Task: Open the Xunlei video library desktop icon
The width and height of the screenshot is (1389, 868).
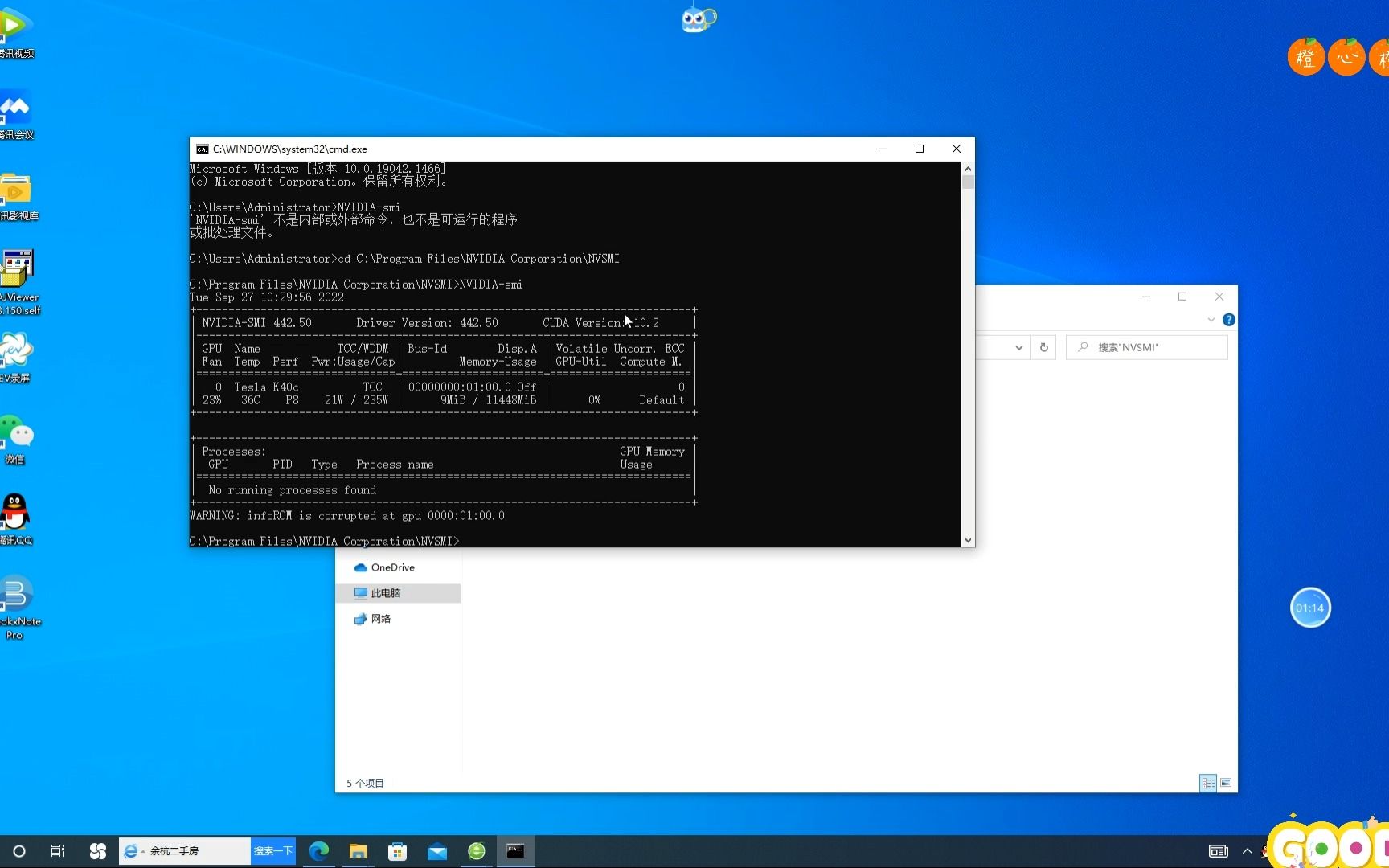Action: click(x=16, y=195)
